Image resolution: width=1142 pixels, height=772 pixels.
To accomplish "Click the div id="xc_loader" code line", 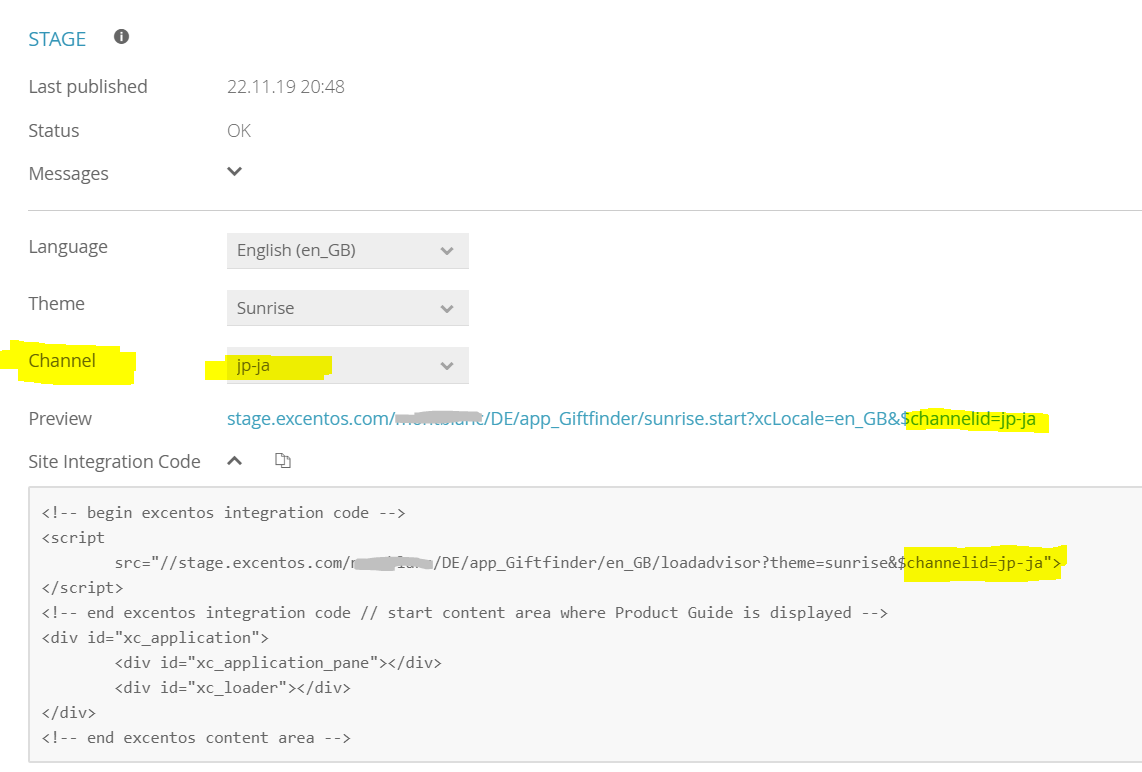I will pos(232,688).
